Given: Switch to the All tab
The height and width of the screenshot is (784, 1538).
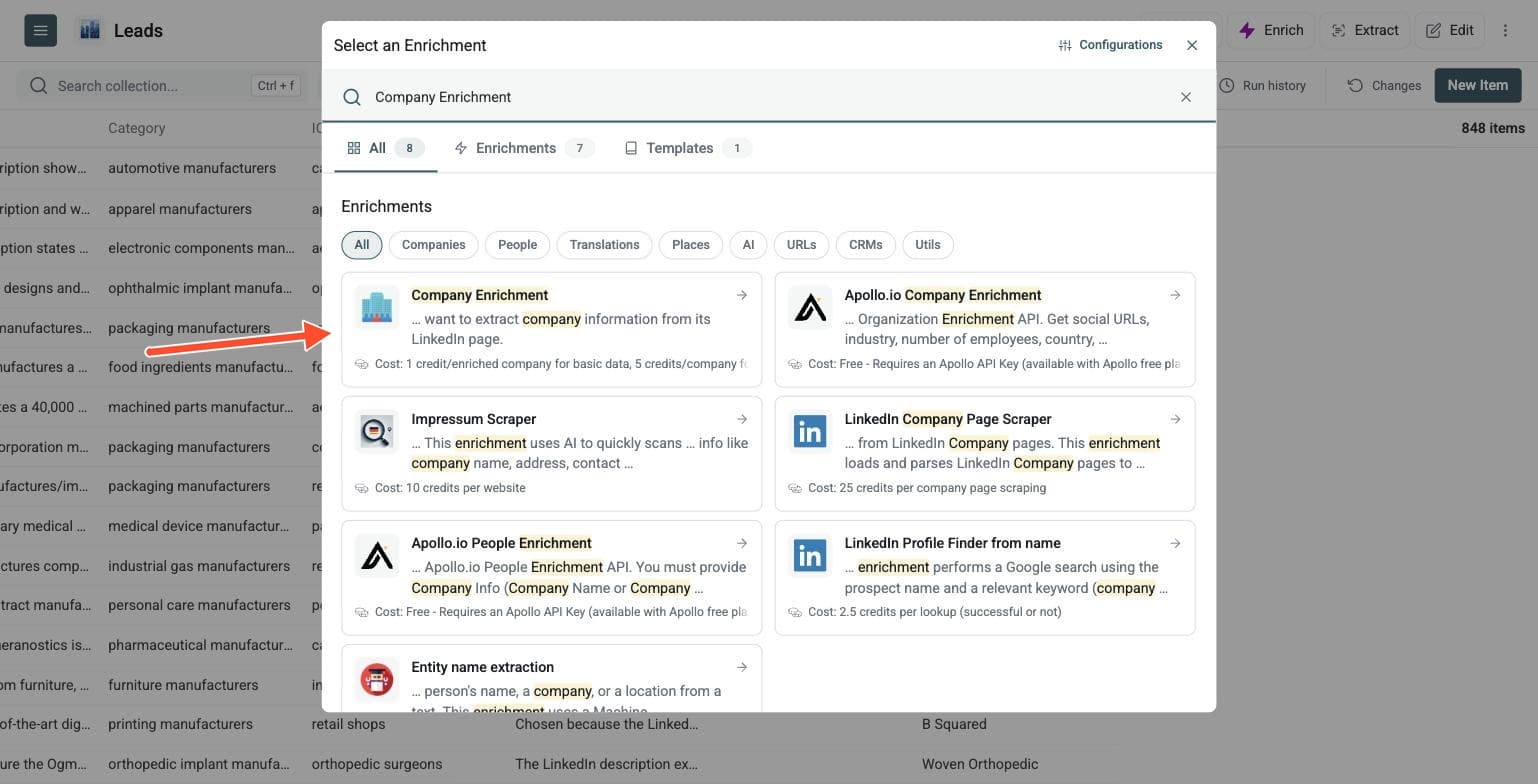Looking at the screenshot, I should click(385, 148).
